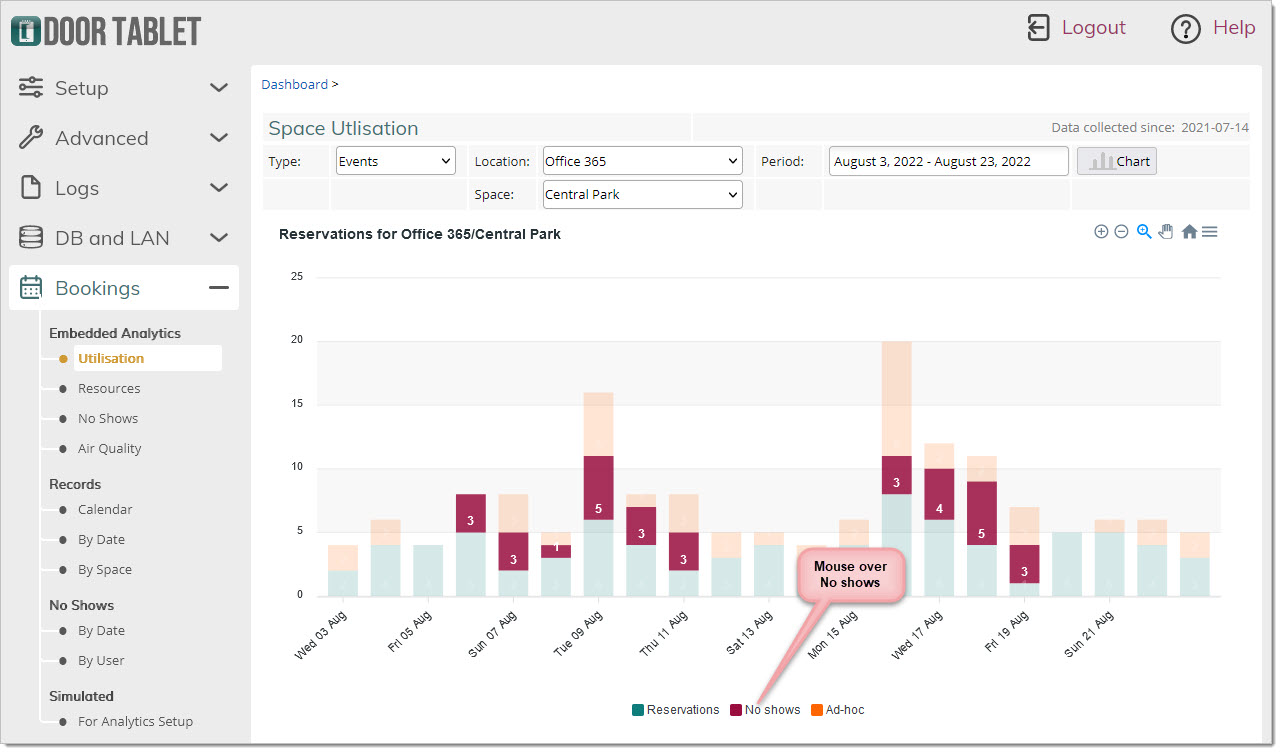
Task: Click the Logs document icon
Action: coord(31,188)
